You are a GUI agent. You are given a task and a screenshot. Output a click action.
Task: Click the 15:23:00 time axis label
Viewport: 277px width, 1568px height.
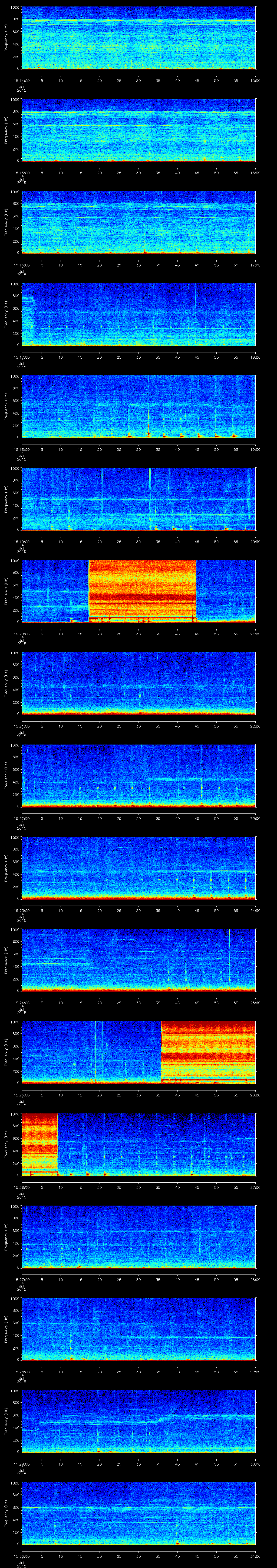(21, 910)
